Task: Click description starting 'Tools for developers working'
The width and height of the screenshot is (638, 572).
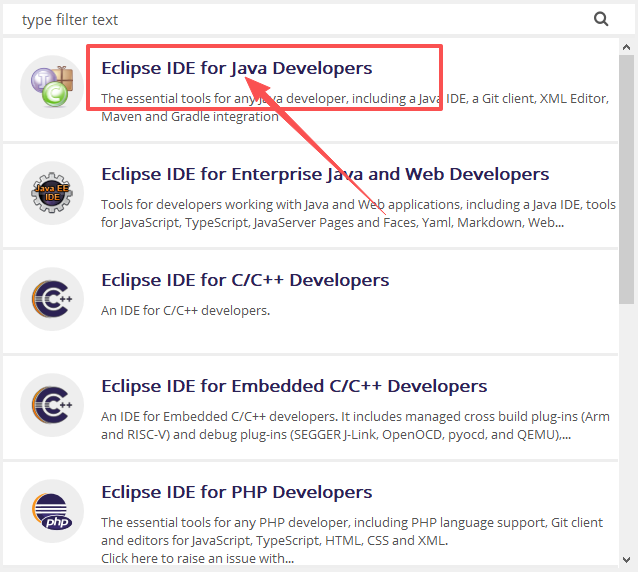Action: coord(358,213)
